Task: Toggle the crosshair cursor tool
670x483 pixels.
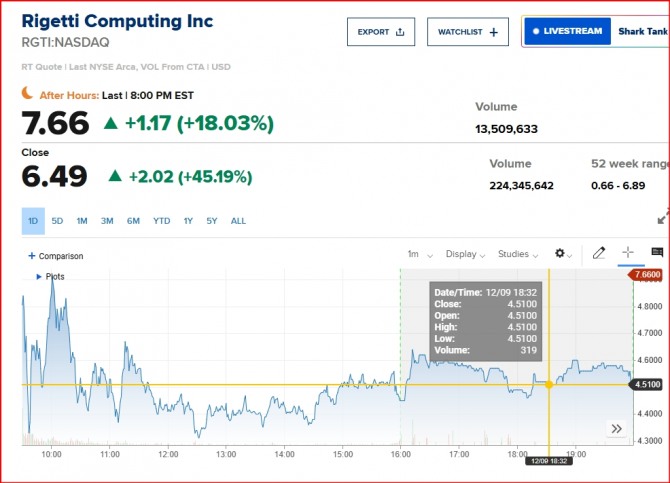Action: 628,254
